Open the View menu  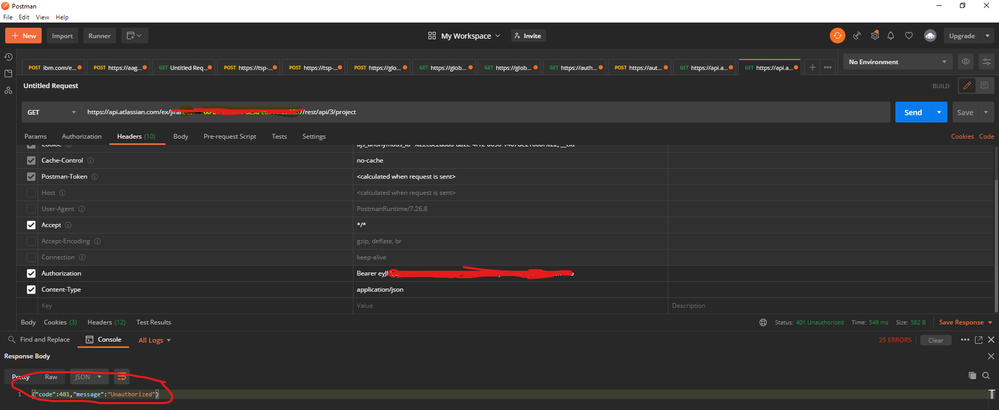(x=42, y=17)
